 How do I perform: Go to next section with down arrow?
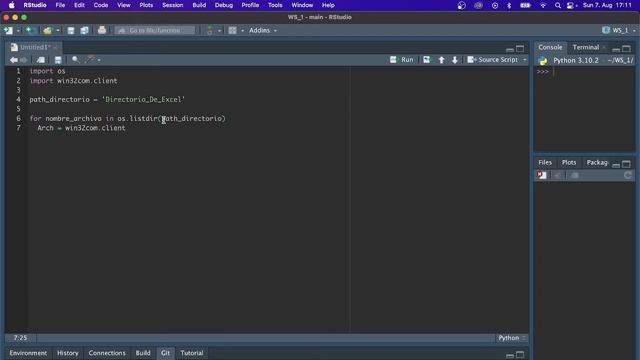[x=455, y=60]
